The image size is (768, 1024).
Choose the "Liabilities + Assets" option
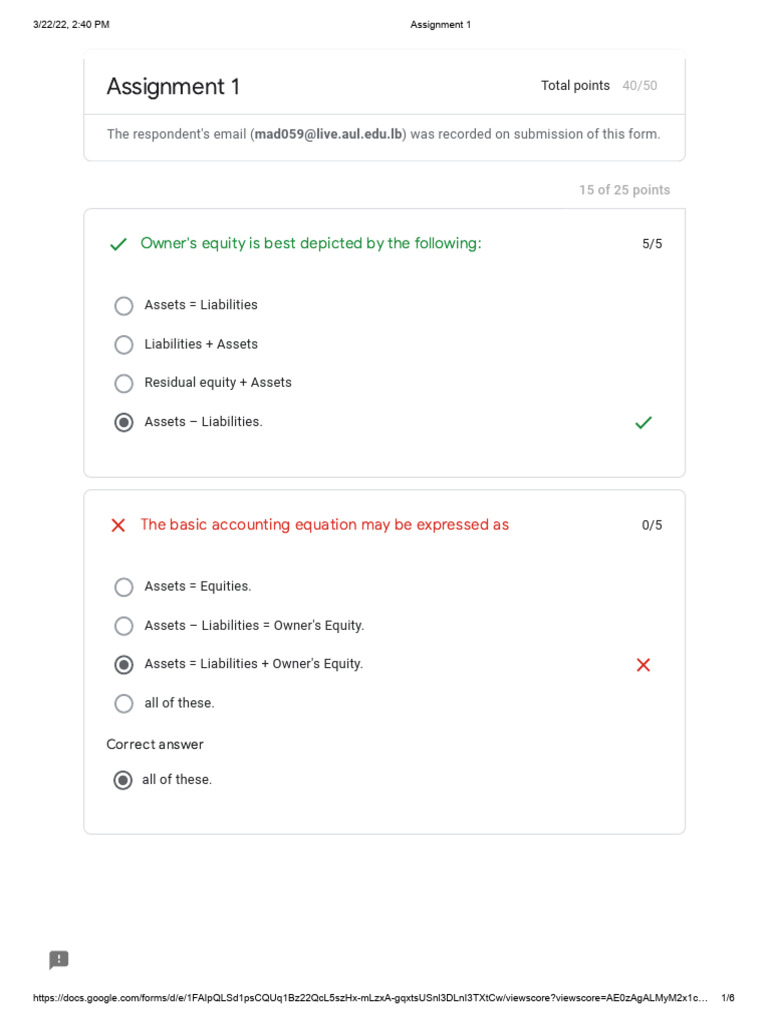point(124,345)
